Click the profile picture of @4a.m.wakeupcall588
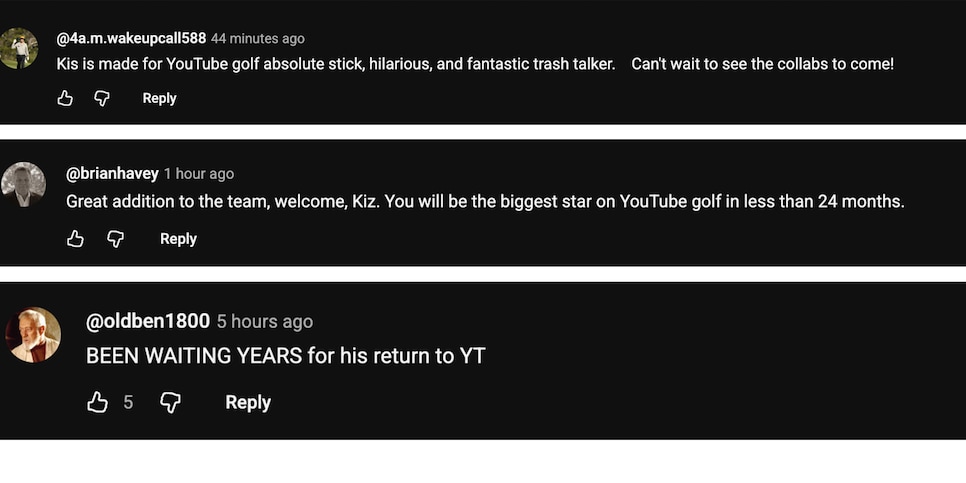 (19, 48)
